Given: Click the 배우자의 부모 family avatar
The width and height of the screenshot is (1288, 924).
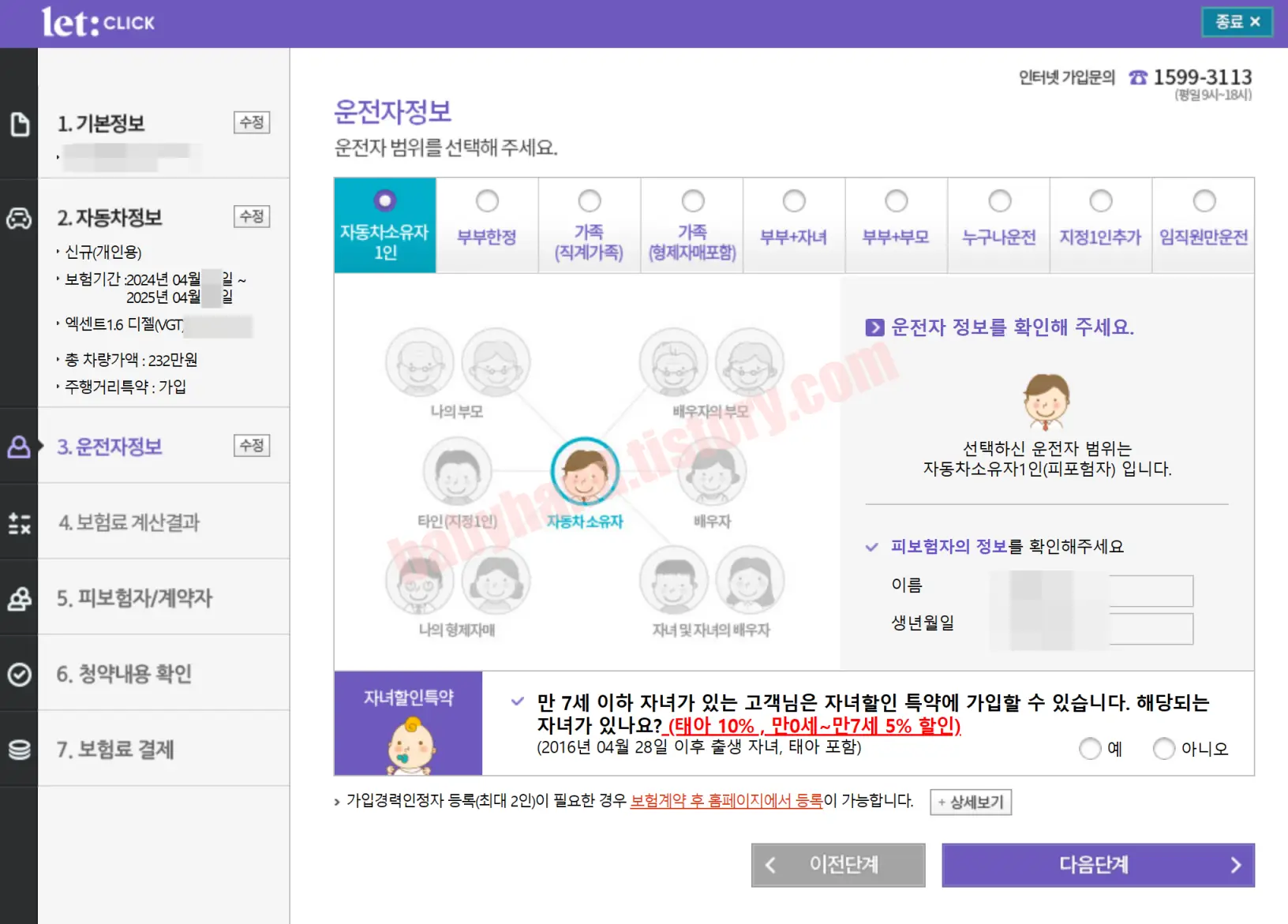Looking at the screenshot, I should (712, 363).
